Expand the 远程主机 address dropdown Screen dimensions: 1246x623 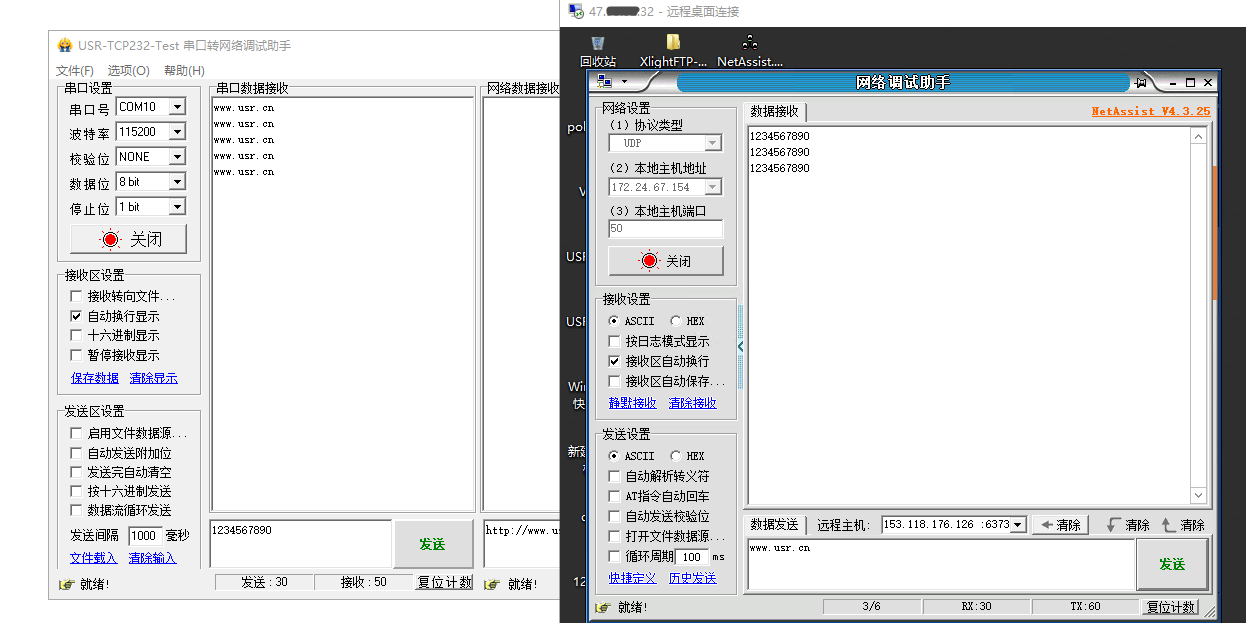(x=1018, y=525)
